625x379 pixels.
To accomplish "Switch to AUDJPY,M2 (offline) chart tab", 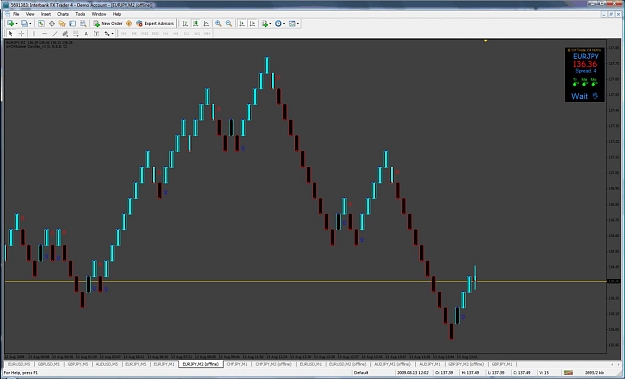I will point(392,364).
